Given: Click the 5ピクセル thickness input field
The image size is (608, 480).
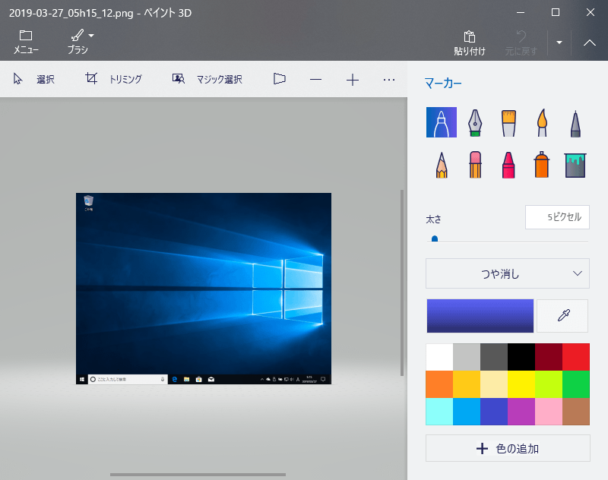Looking at the screenshot, I should pos(557,217).
